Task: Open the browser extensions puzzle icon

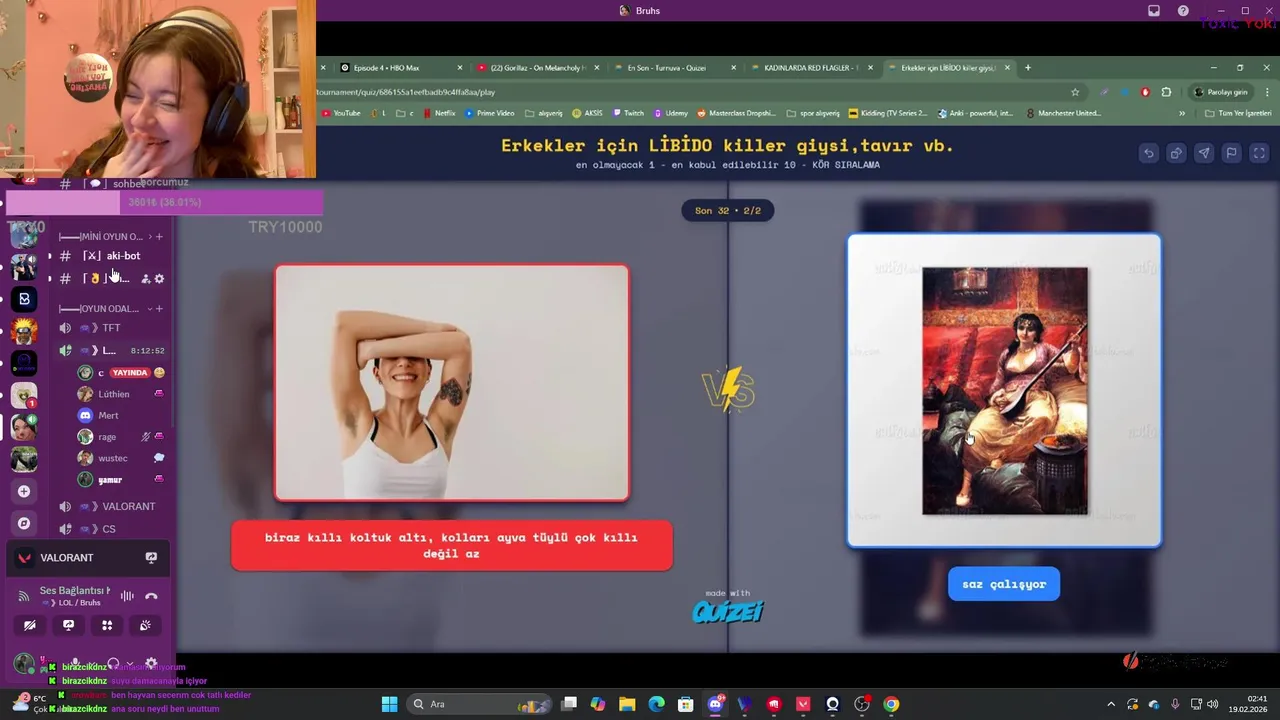Action: click(x=1166, y=92)
